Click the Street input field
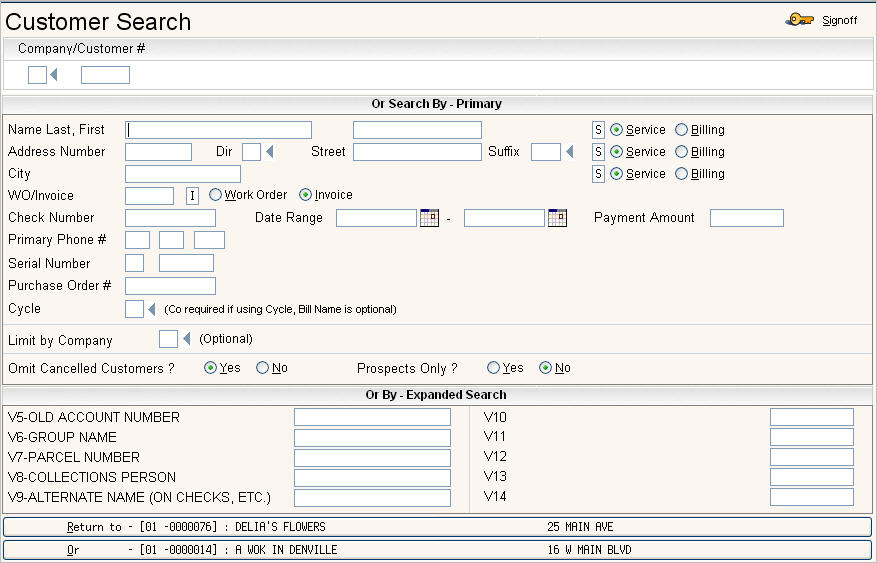This screenshot has width=877, height=563. tap(417, 152)
